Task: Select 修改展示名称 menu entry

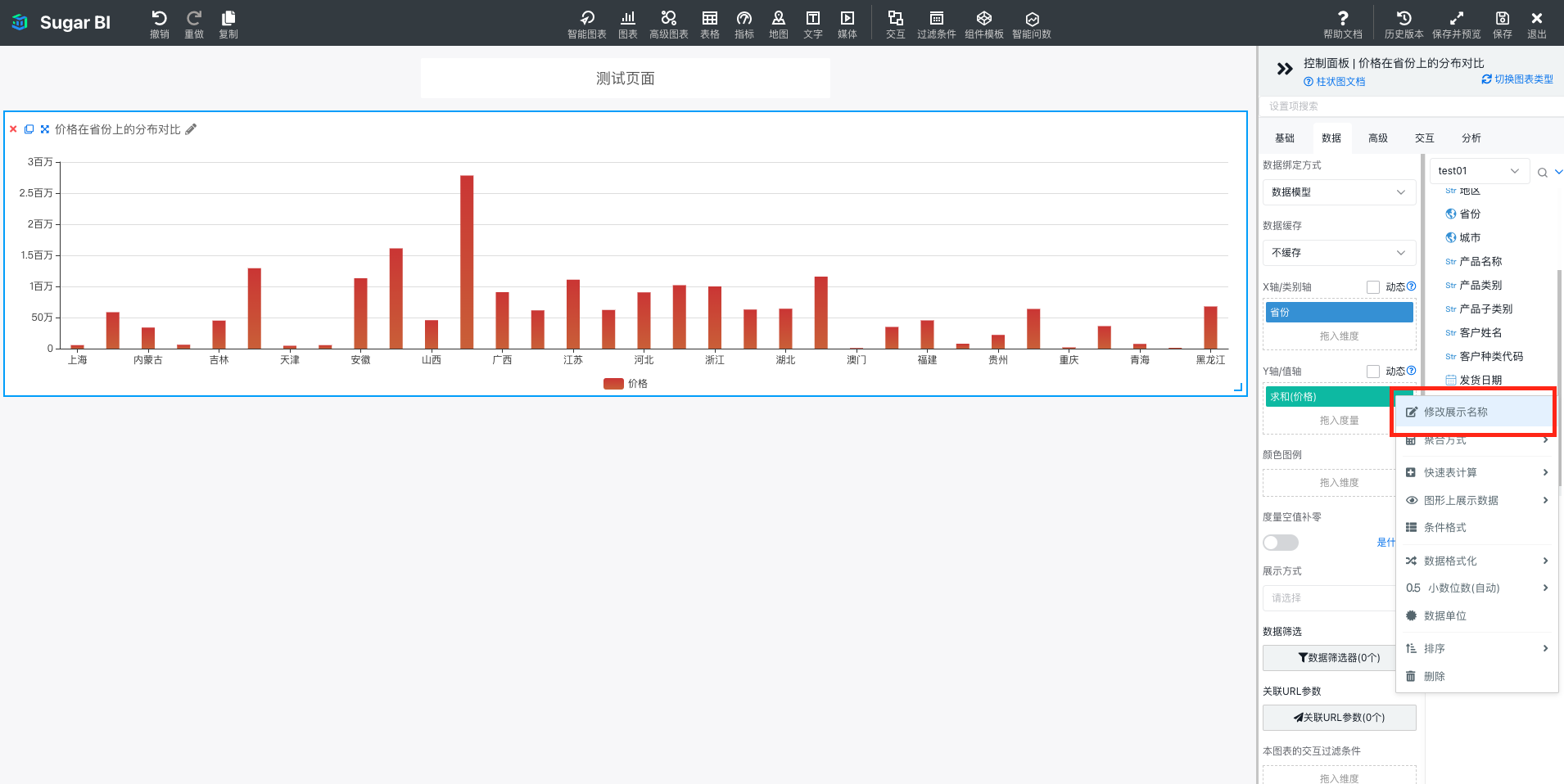Action: click(1474, 412)
